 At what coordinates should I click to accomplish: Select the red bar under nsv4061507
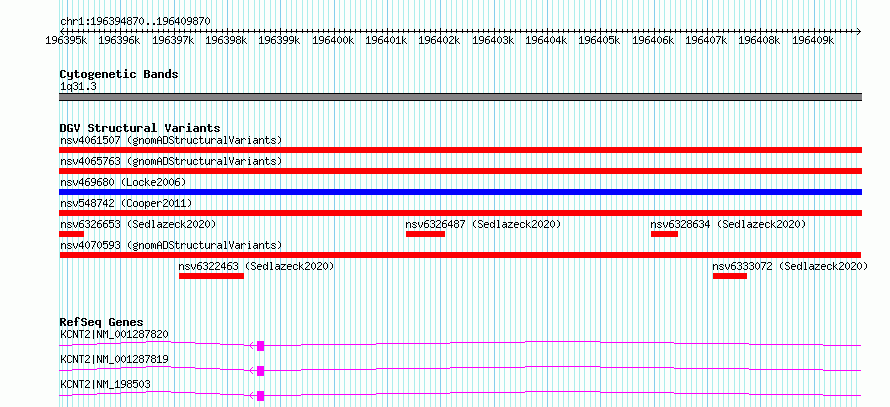tap(461, 150)
